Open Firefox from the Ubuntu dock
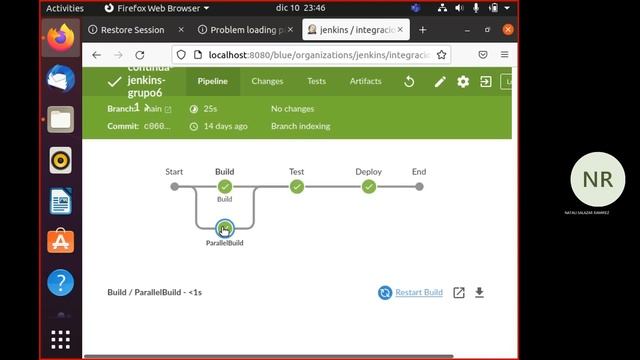The height and width of the screenshot is (360, 640). tap(60, 38)
